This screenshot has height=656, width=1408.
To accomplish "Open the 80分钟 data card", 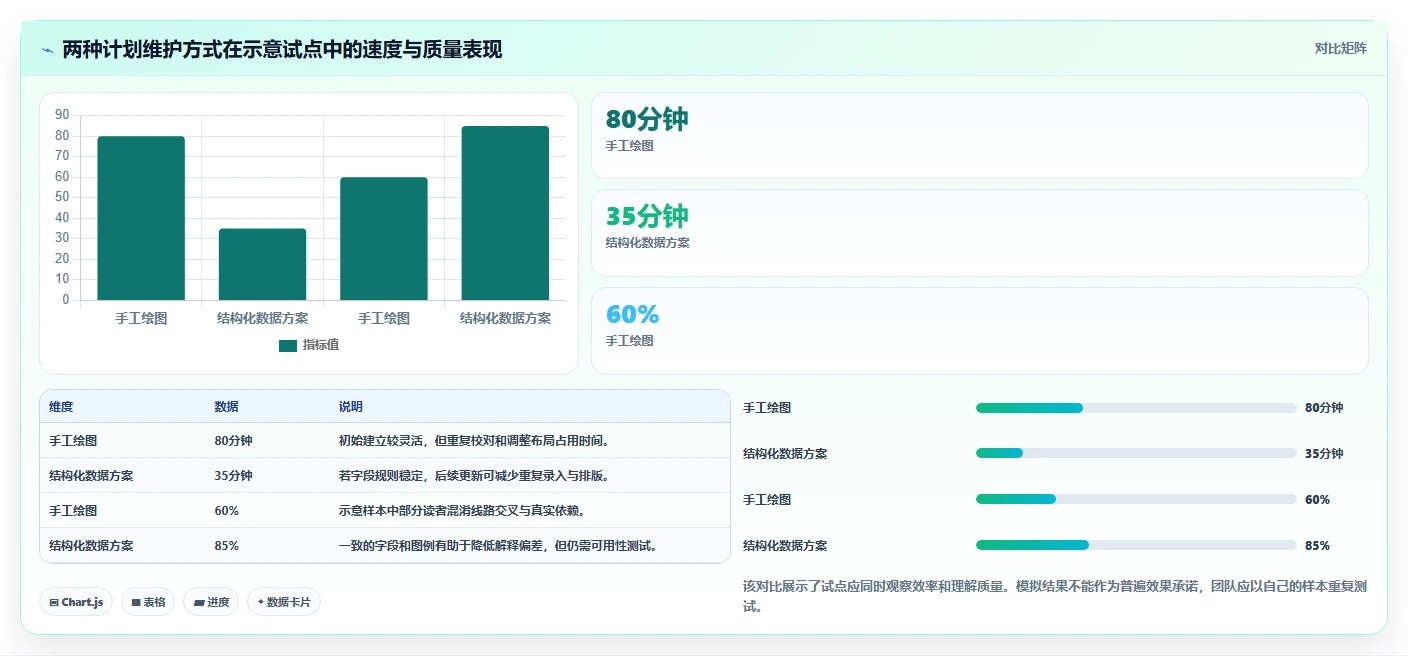I will coord(980,136).
